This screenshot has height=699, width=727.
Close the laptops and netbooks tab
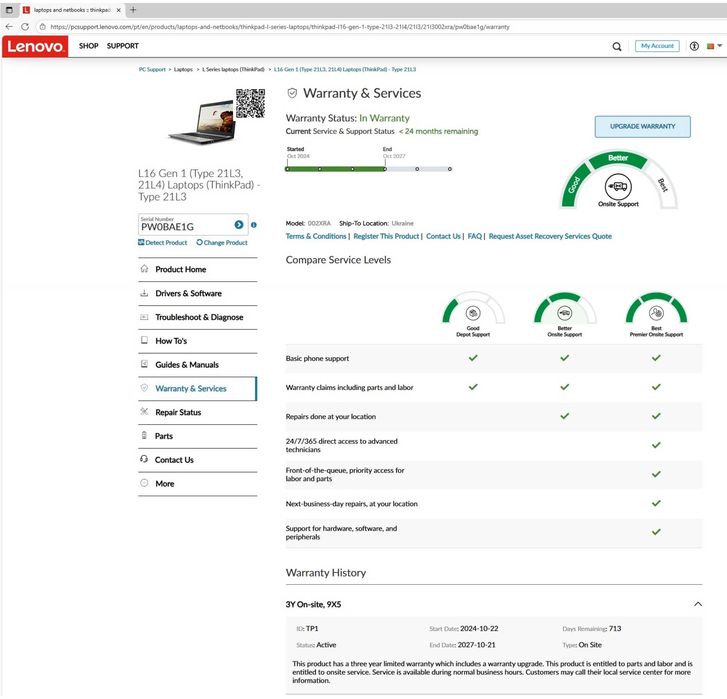(119, 10)
